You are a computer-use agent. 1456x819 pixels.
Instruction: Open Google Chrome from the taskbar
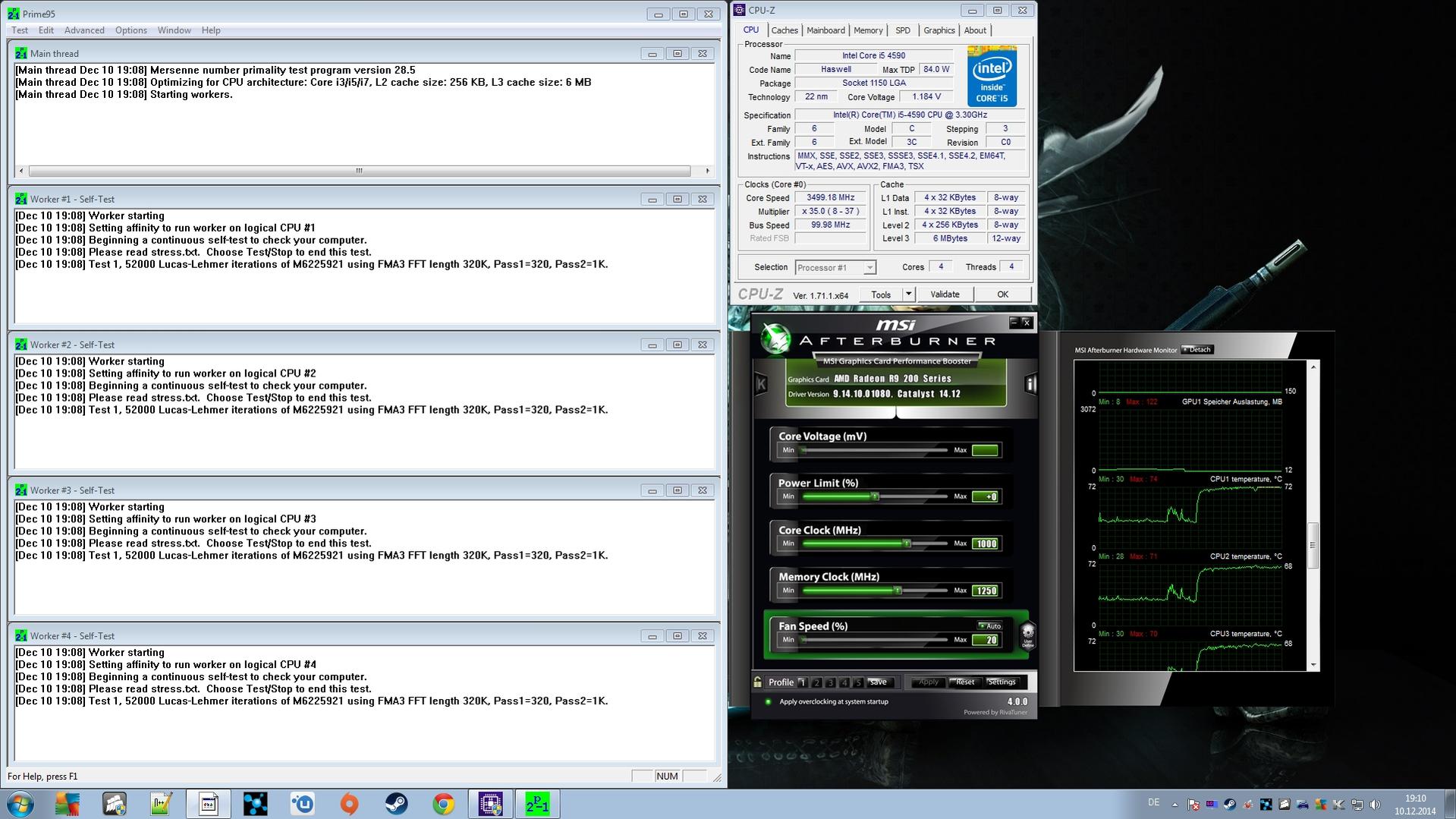443,804
